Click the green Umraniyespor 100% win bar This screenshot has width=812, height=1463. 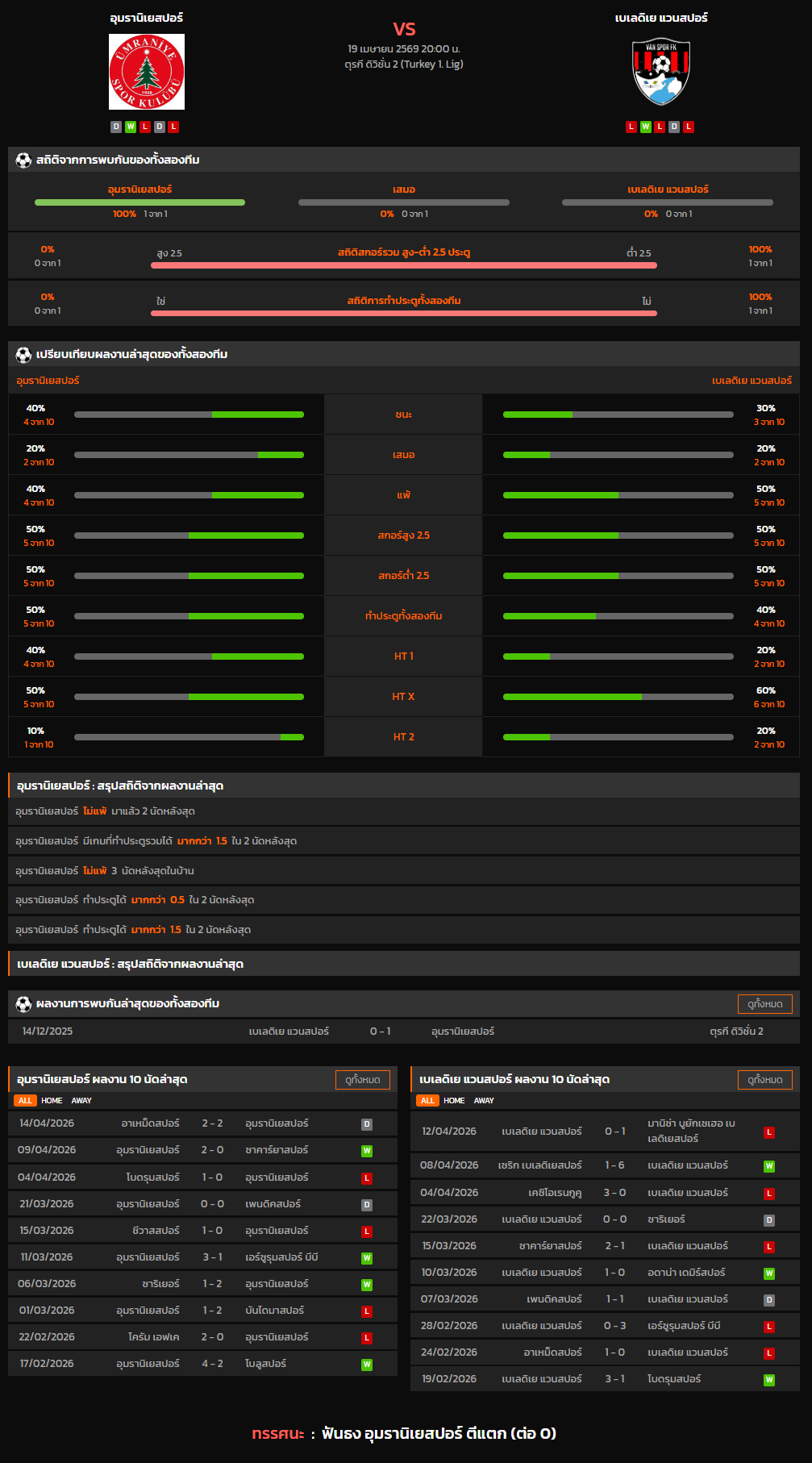tap(139, 202)
